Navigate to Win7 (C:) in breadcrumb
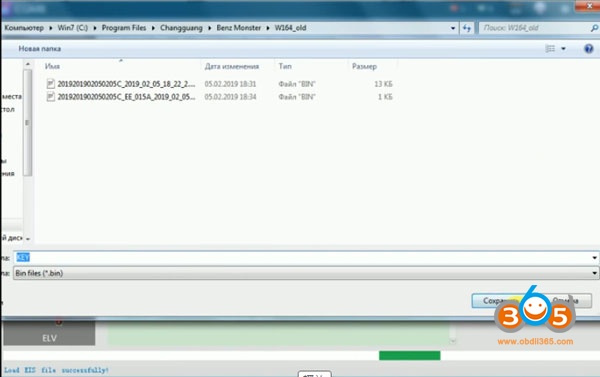The image size is (600, 377). 73,28
